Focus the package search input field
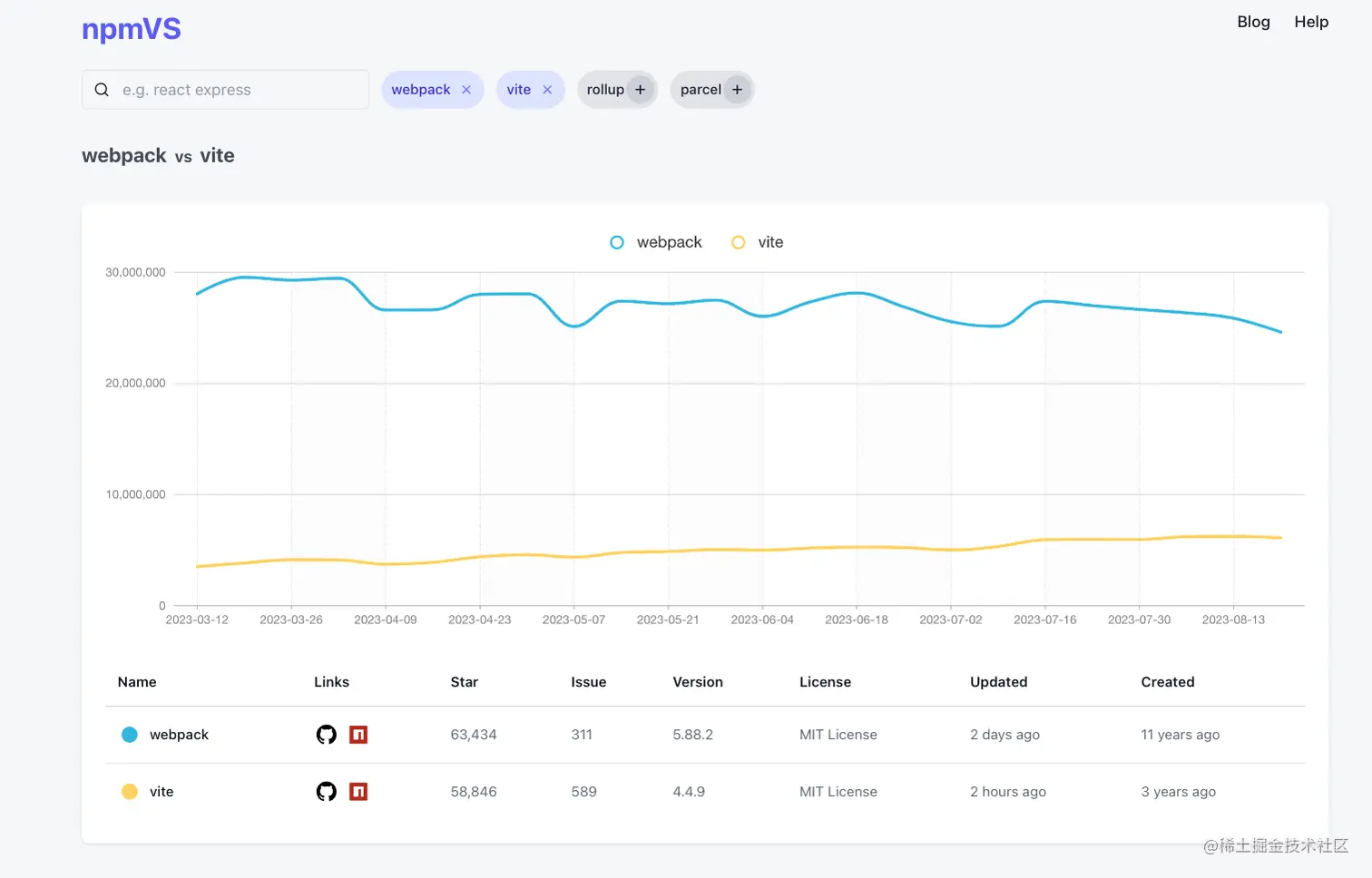1372x878 pixels. coord(225,90)
